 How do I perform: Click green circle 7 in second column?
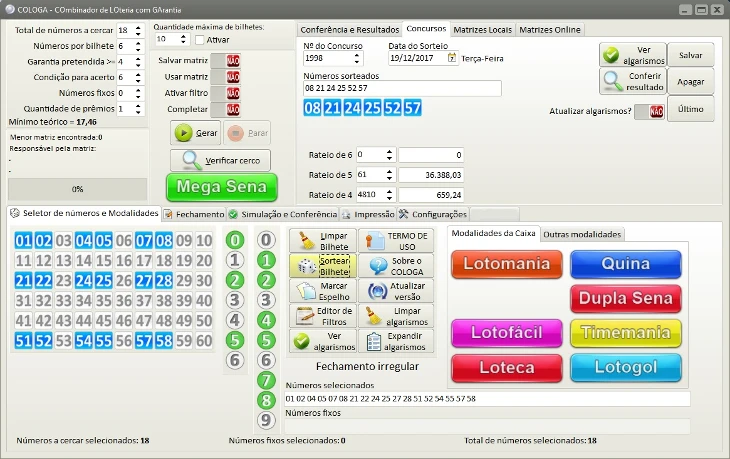pyautogui.click(x=266, y=380)
